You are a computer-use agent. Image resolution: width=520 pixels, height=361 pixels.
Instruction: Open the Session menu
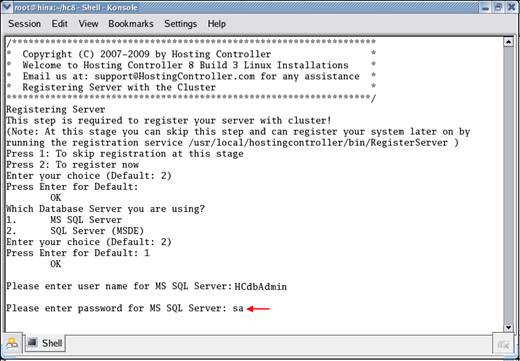click(24, 24)
